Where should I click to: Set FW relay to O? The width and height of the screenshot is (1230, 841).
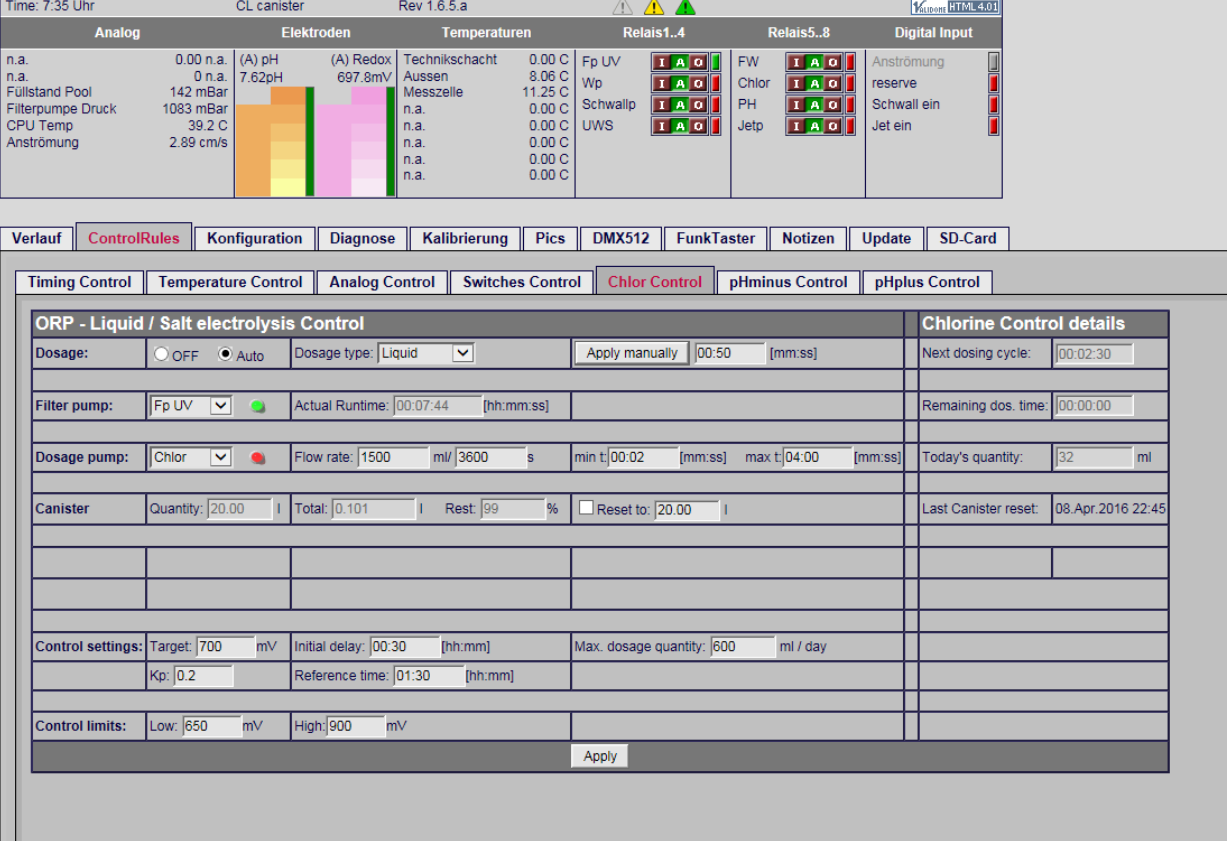[832, 62]
